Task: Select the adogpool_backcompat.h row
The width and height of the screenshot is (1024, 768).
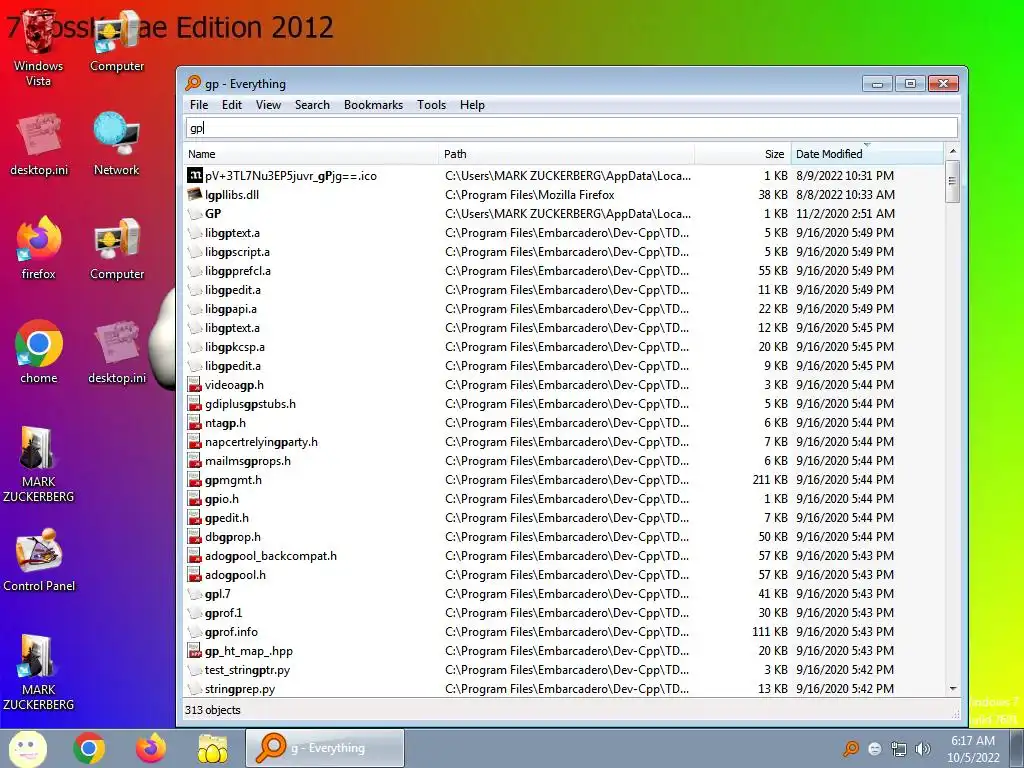Action: tap(564, 556)
